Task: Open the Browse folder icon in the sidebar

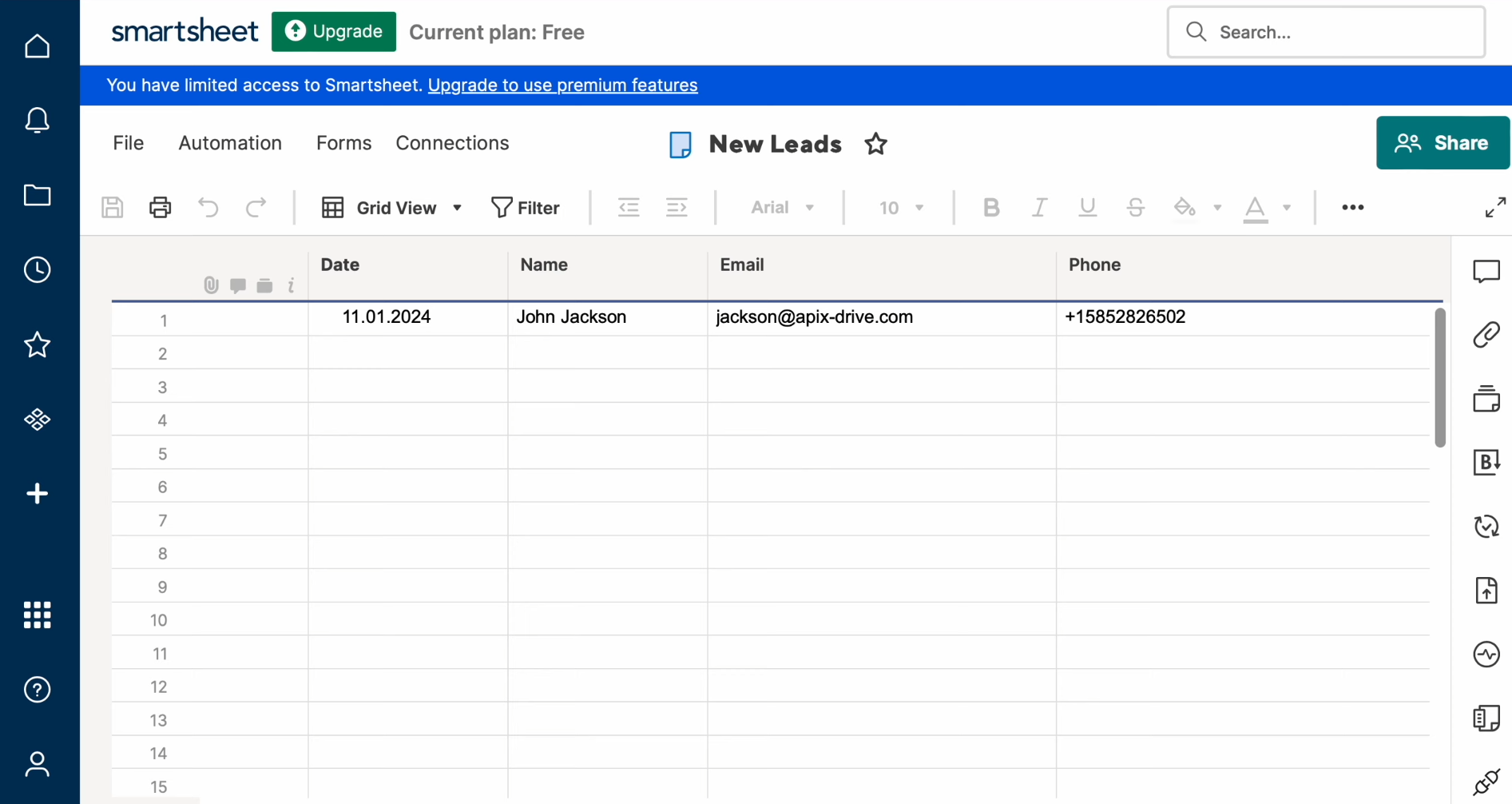Action: coord(37,195)
